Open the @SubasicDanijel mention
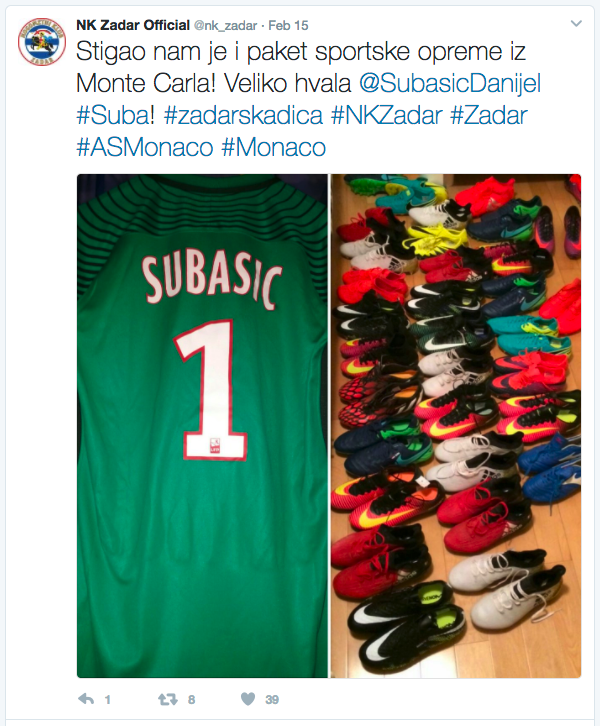The width and height of the screenshot is (600, 726). point(450,84)
